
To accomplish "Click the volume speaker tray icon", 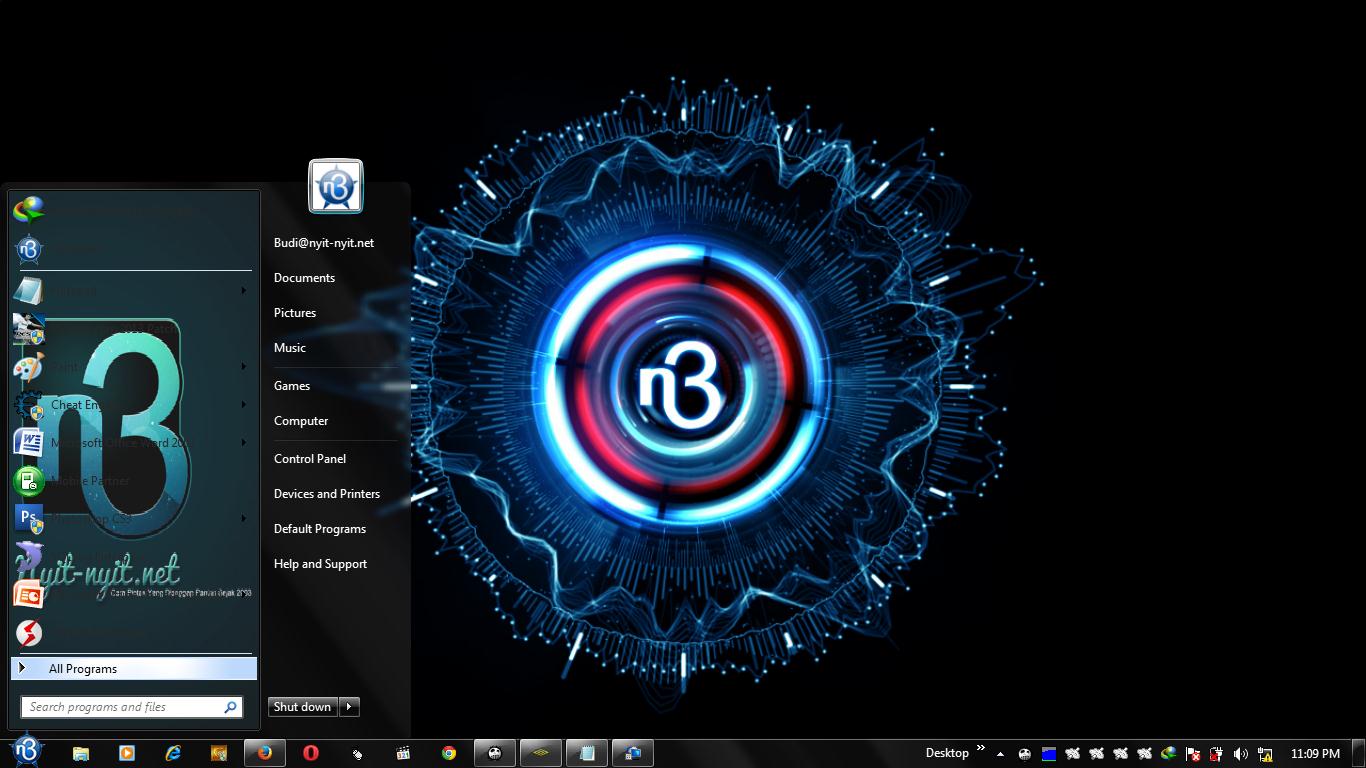I will click(x=1241, y=754).
